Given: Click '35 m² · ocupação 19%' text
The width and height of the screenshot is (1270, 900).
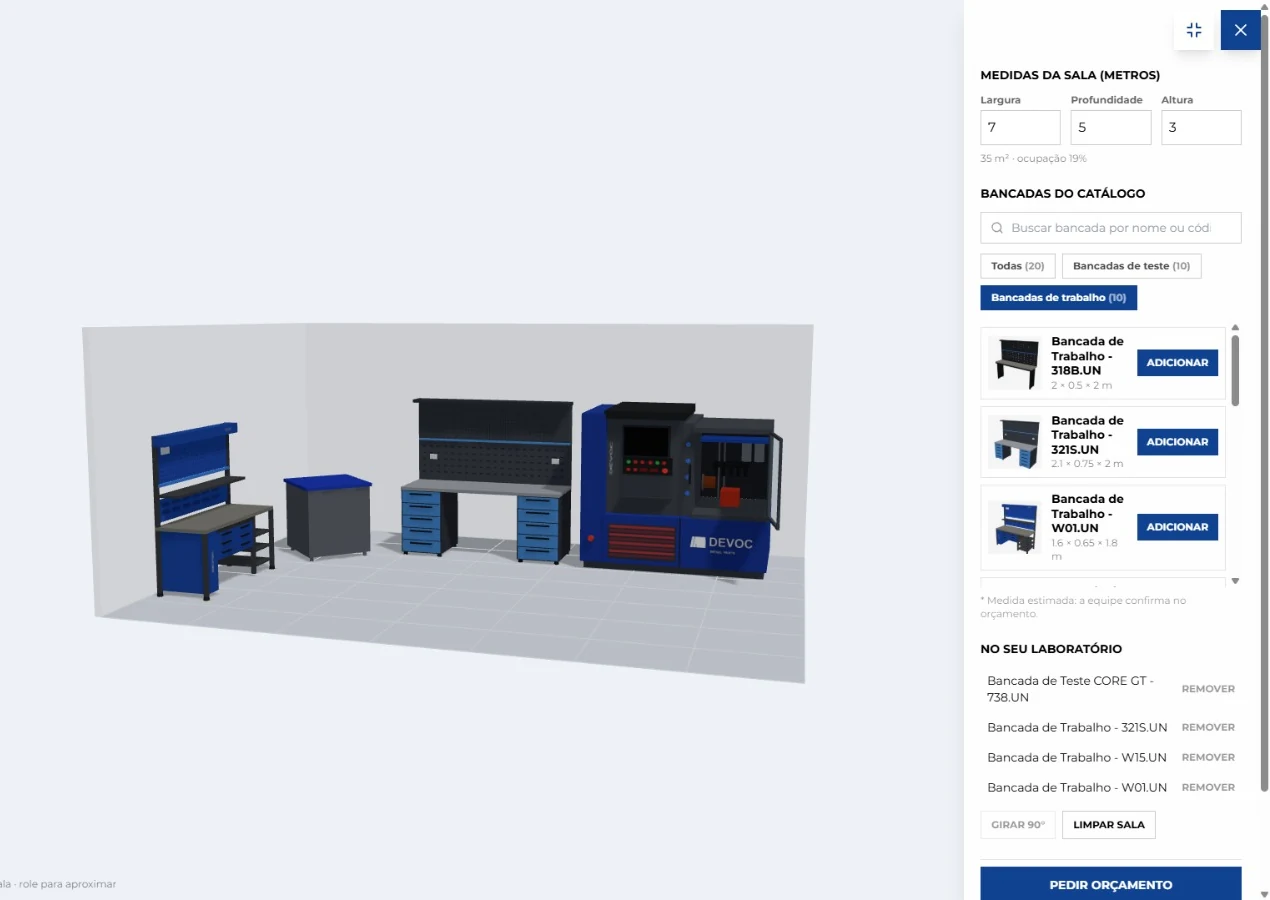Looking at the screenshot, I should tap(1033, 158).
